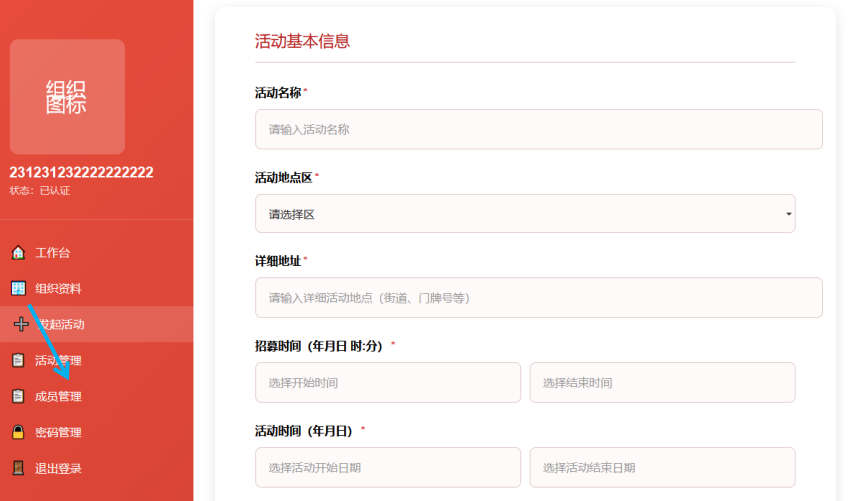Viewport: 854px width, 501px height.
Task: Go to the 活动管理 menu label
Action: point(58,361)
